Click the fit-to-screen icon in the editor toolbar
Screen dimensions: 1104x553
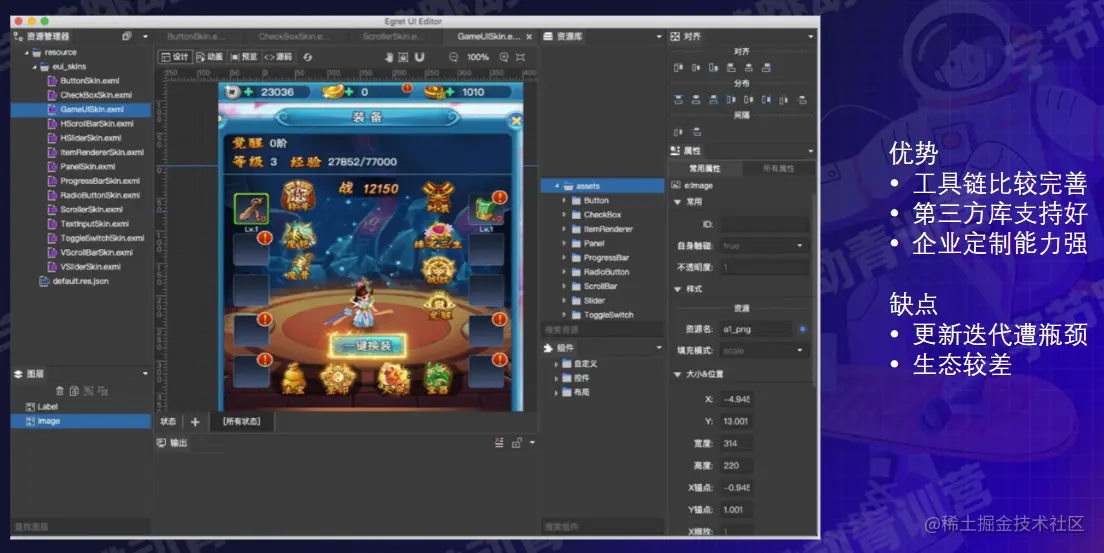[520, 57]
